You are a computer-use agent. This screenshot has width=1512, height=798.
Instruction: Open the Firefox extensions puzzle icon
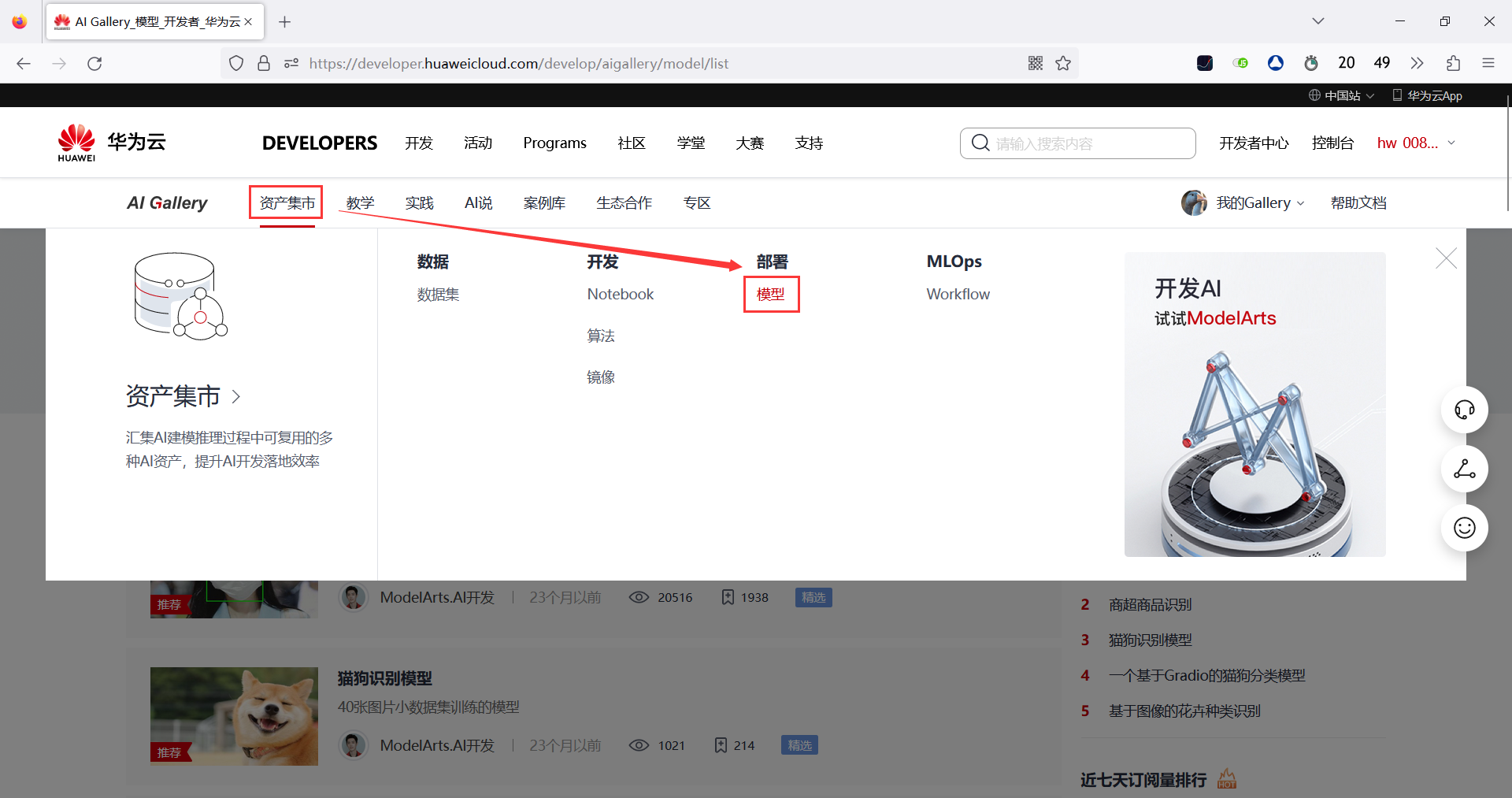click(x=1453, y=63)
